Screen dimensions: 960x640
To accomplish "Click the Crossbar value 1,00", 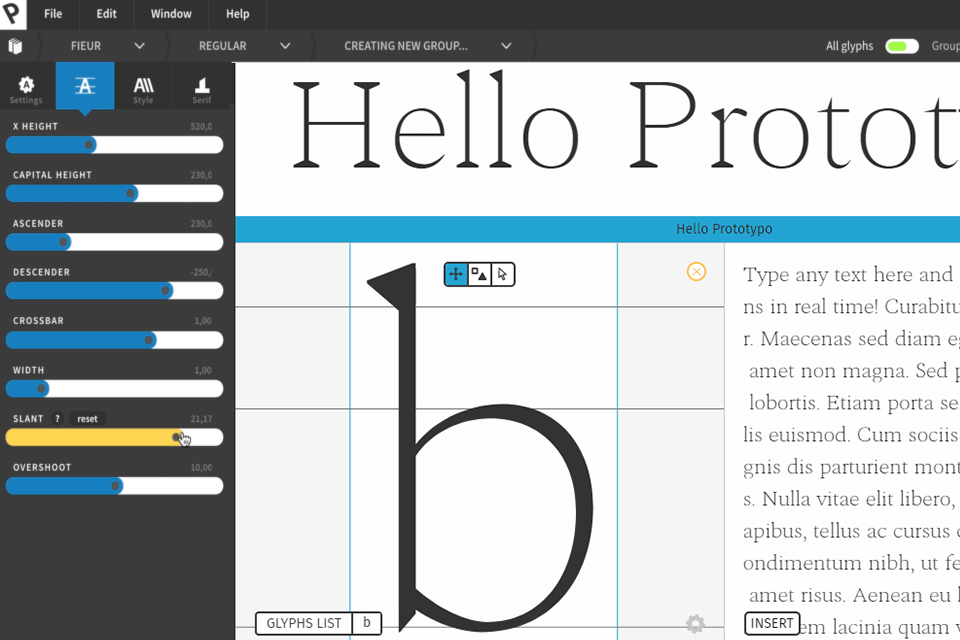I will click(203, 321).
